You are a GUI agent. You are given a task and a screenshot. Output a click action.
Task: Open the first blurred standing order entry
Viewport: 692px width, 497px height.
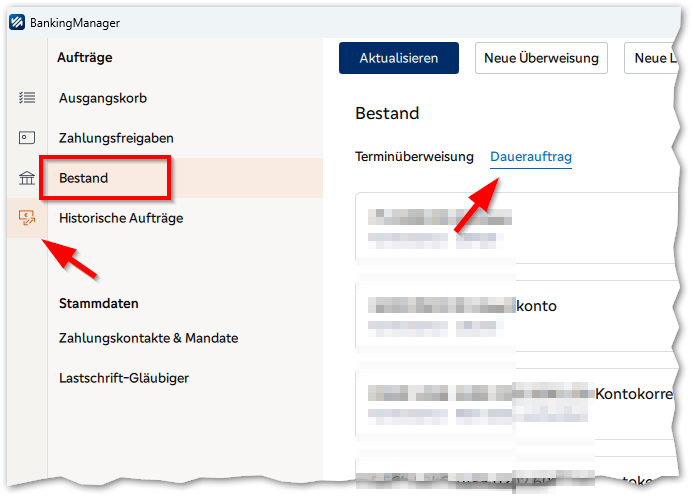510,228
